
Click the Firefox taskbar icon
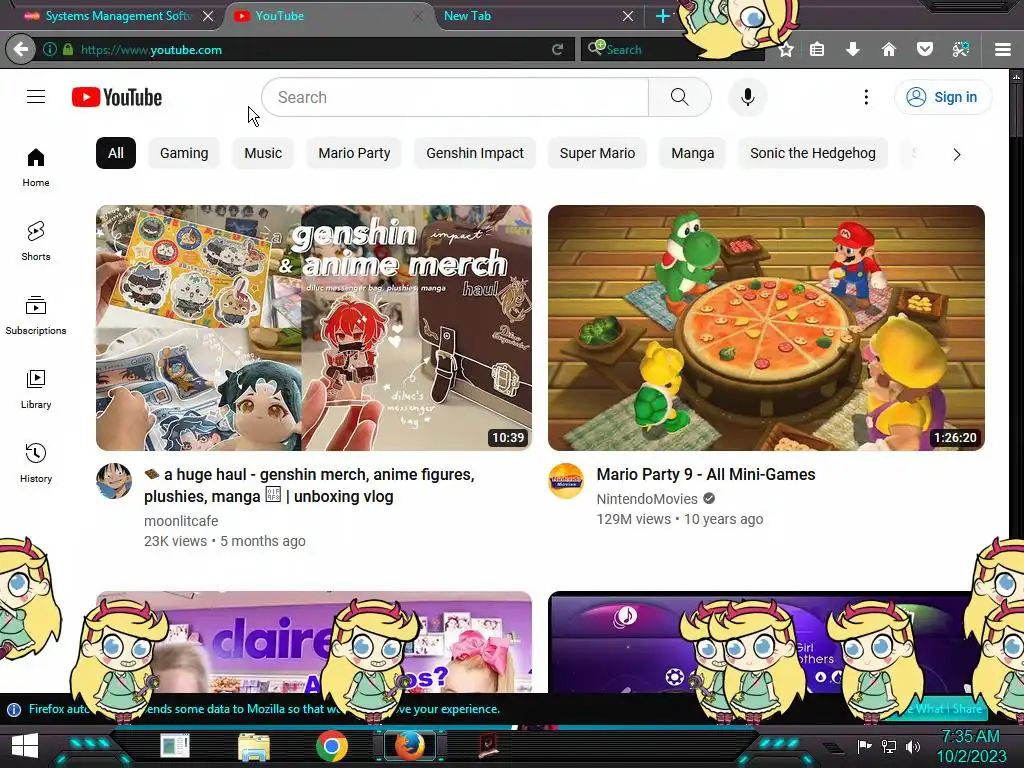(x=410, y=745)
